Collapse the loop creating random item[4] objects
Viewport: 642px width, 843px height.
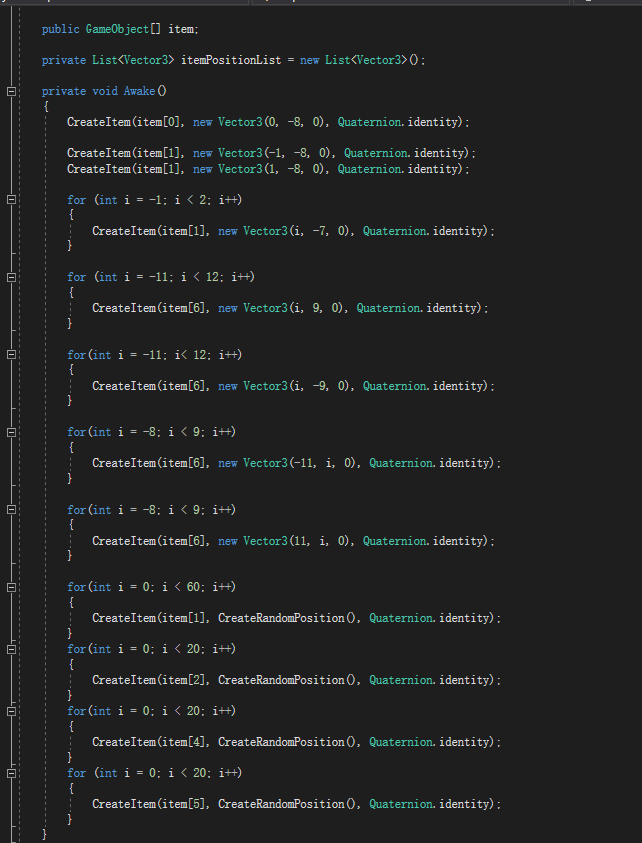[11, 711]
